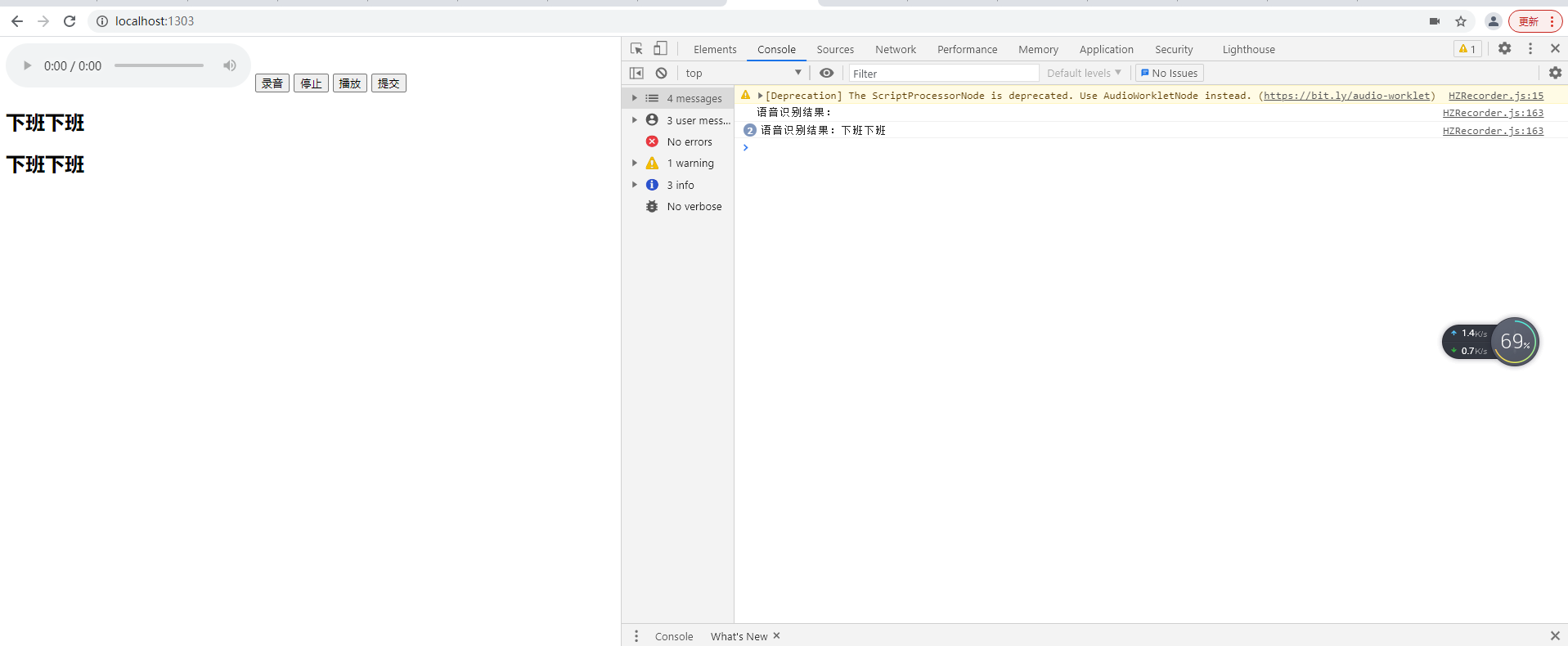Focus the console Filter field
Viewport: 1568px width, 646px height.
[943, 74]
